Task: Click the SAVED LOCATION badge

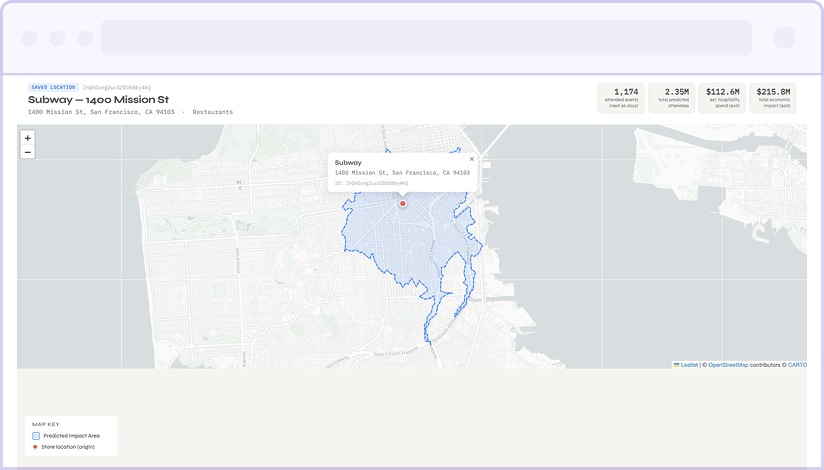Action: pos(54,87)
